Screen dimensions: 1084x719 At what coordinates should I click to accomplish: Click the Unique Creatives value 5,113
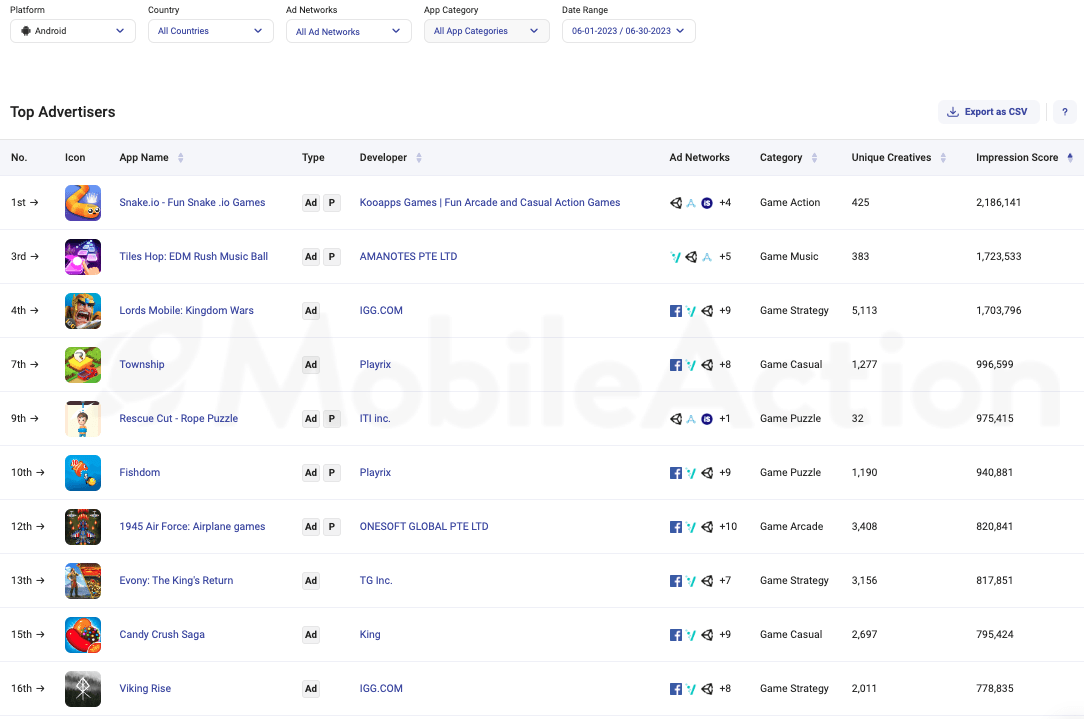[x=864, y=310]
